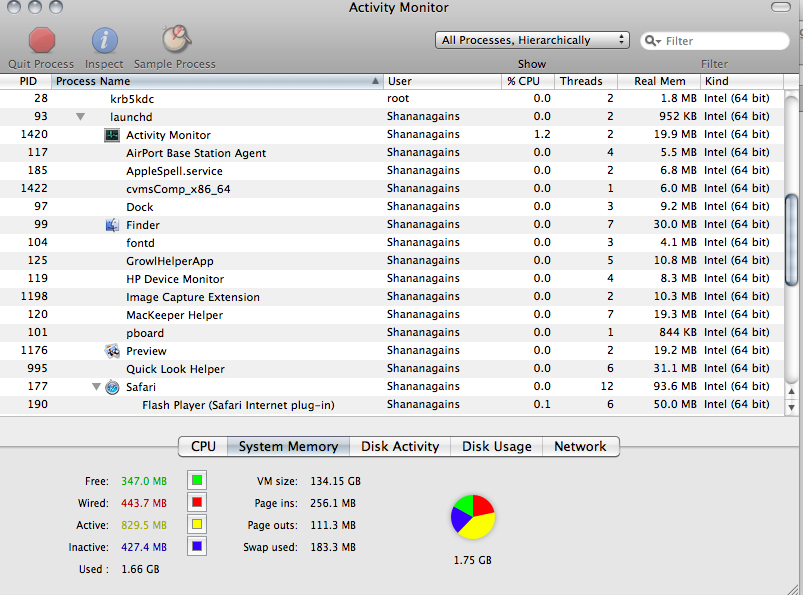Select the fontd process row
The width and height of the screenshot is (803, 595).
click(392, 243)
